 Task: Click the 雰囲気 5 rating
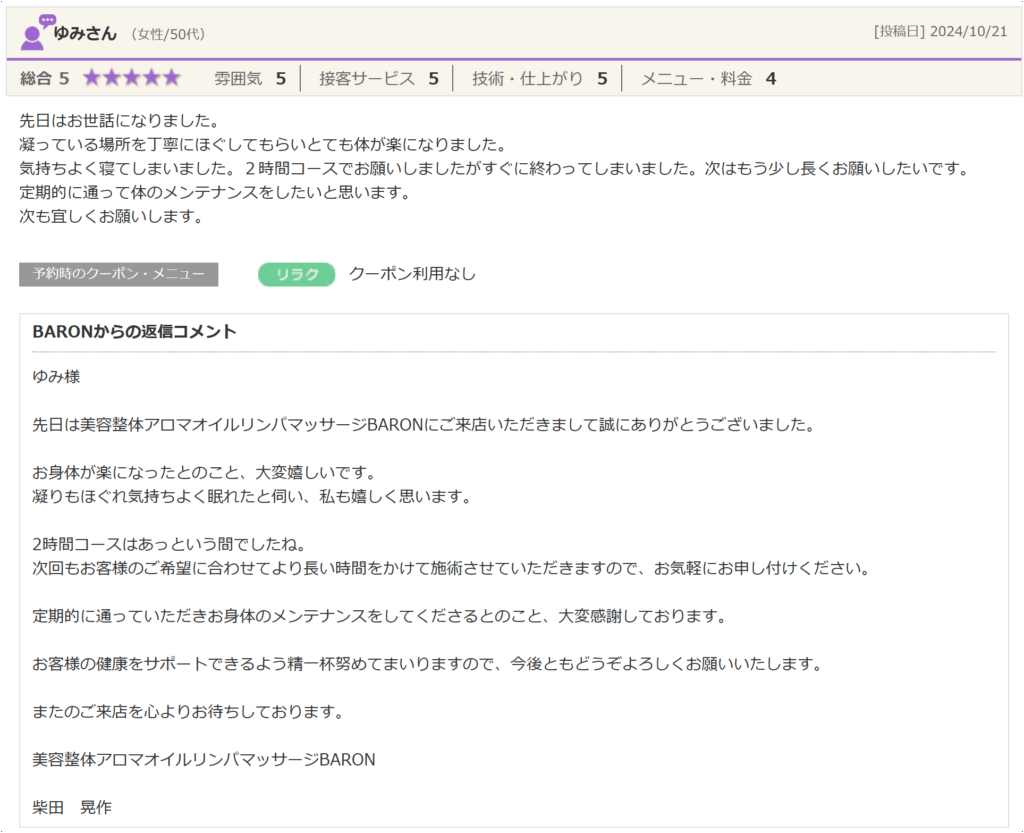coord(250,78)
